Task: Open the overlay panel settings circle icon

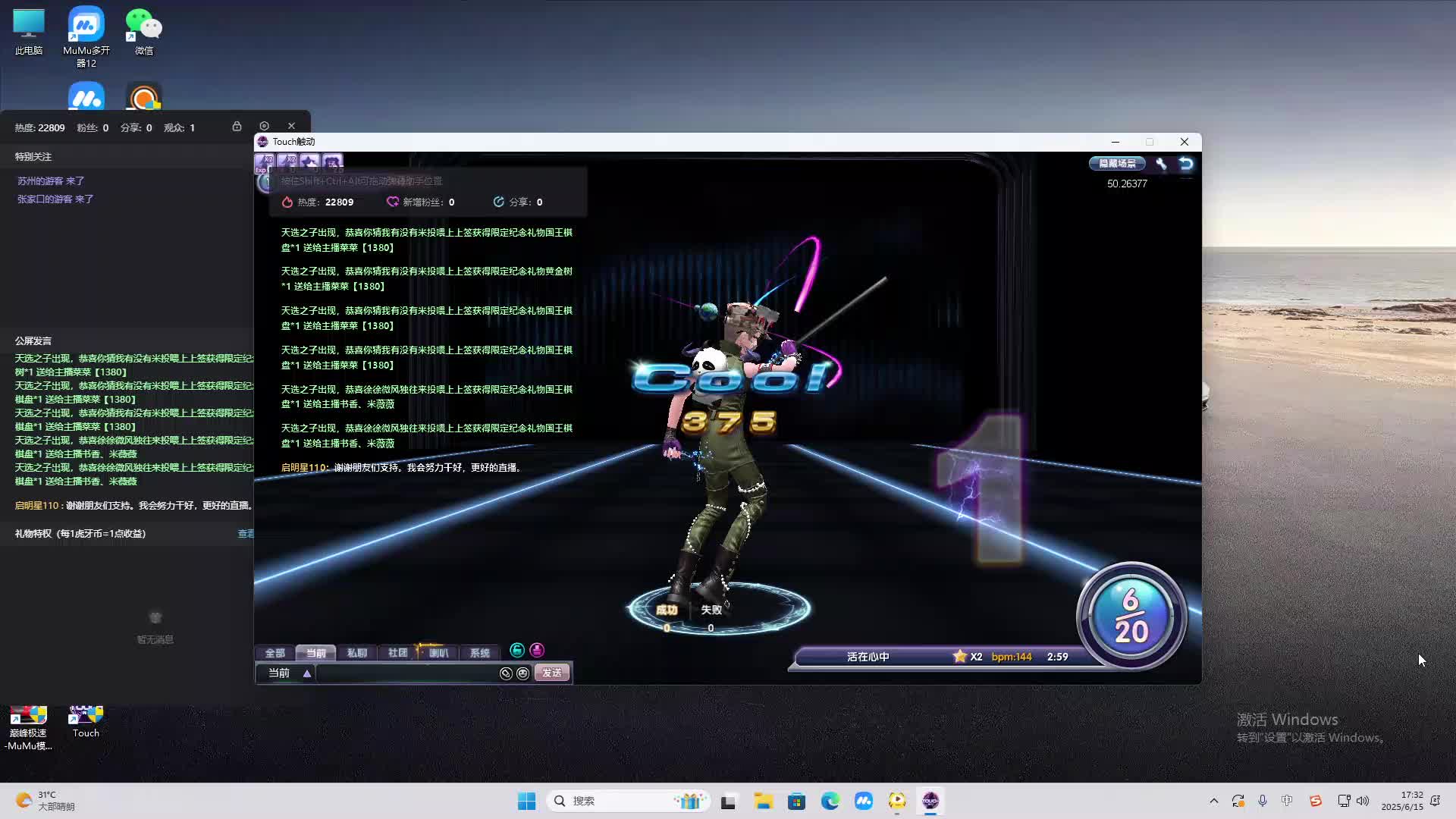Action: [264, 127]
